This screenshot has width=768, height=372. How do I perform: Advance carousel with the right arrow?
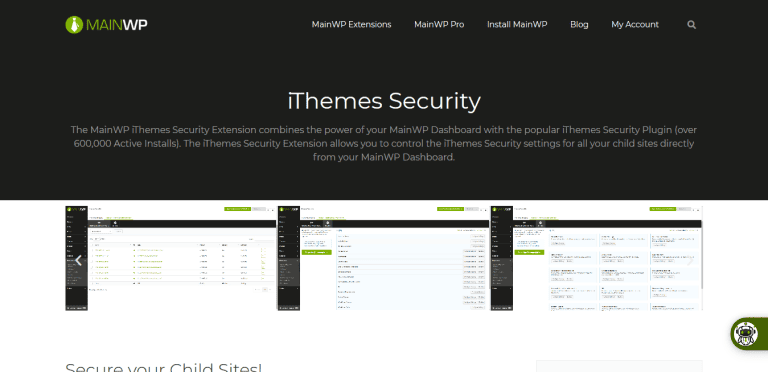690,260
